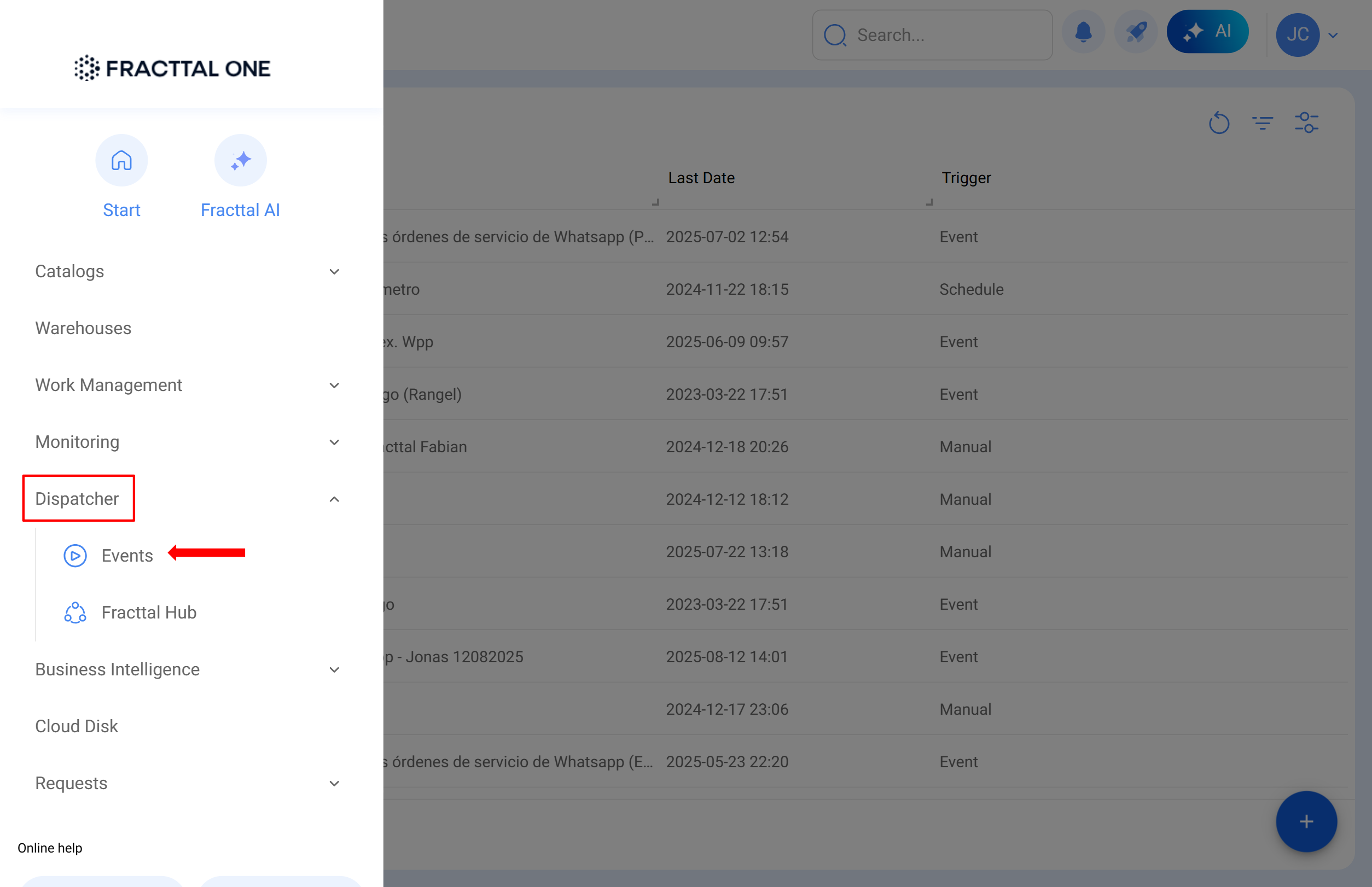Expand the Monitoring menu chevron
The width and height of the screenshot is (1372, 887).
click(x=334, y=442)
